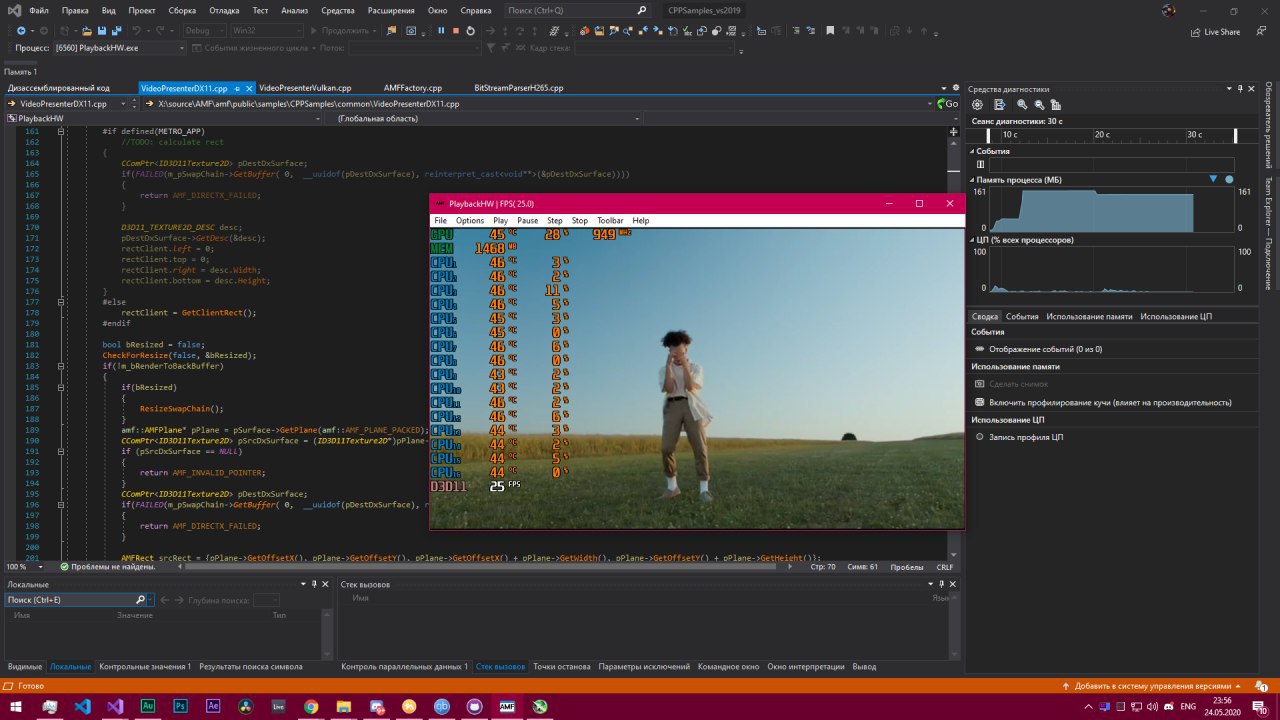This screenshot has width=1280, height=720.
Task: Collapse the Память процесса graph section
Action: pyautogui.click(x=972, y=180)
